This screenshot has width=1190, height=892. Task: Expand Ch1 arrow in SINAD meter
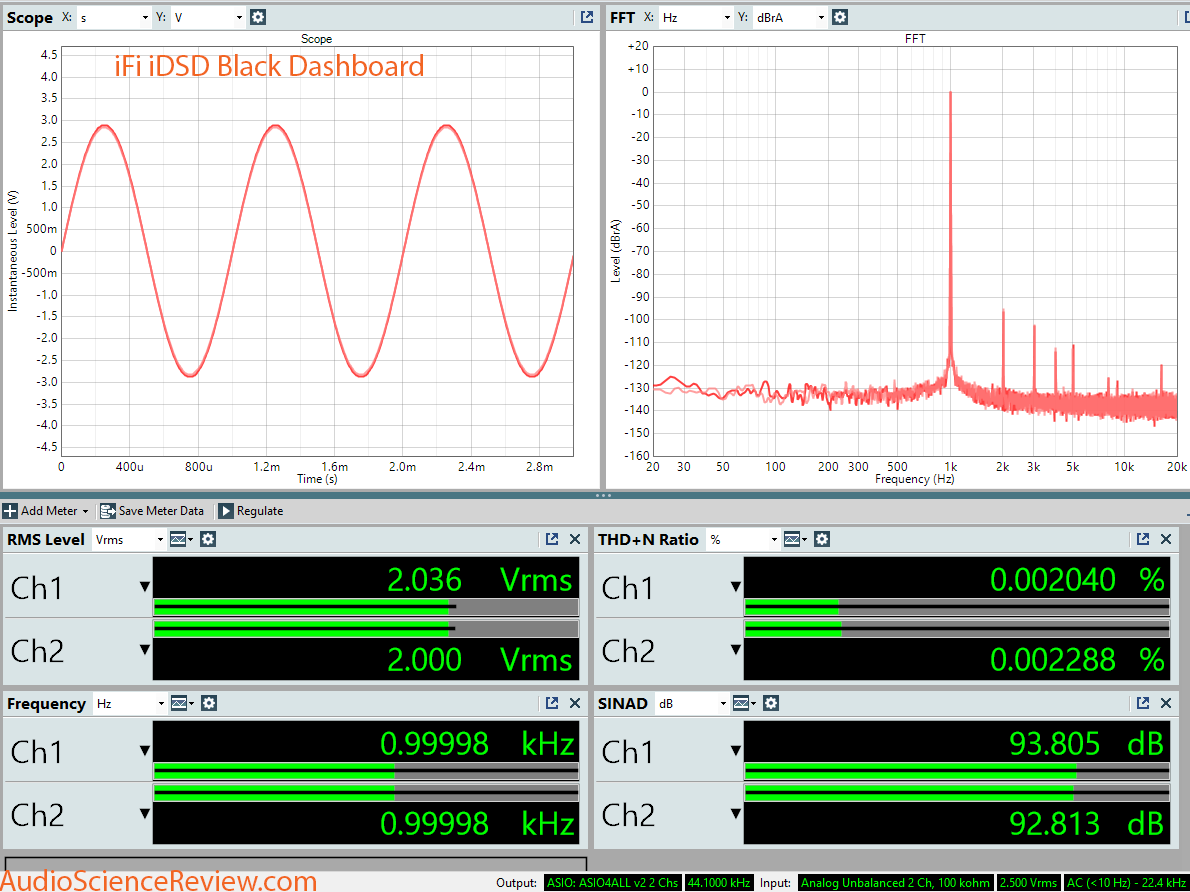735,750
